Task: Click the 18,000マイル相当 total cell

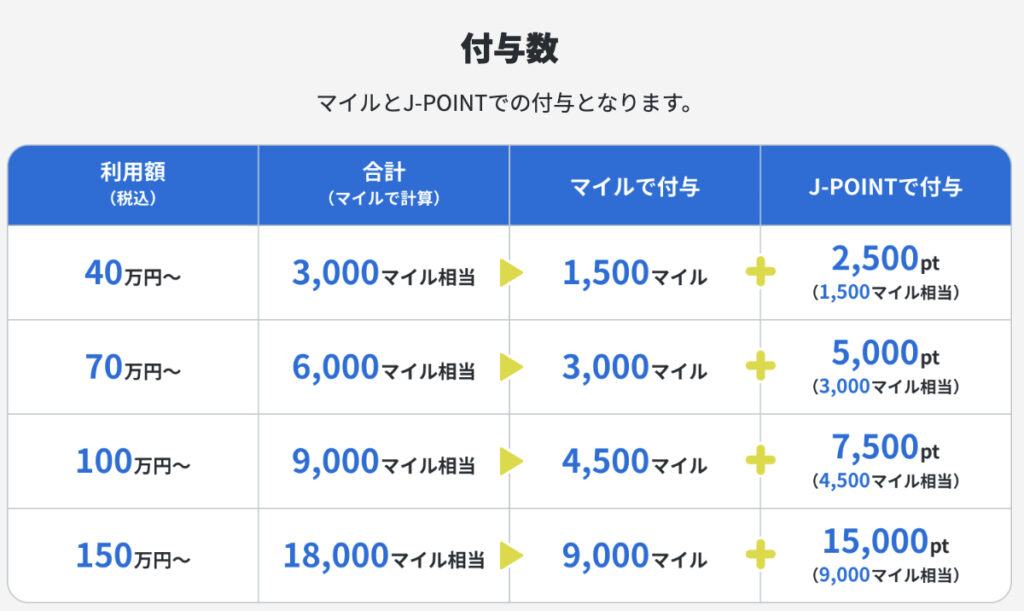Action: pyautogui.click(x=384, y=556)
